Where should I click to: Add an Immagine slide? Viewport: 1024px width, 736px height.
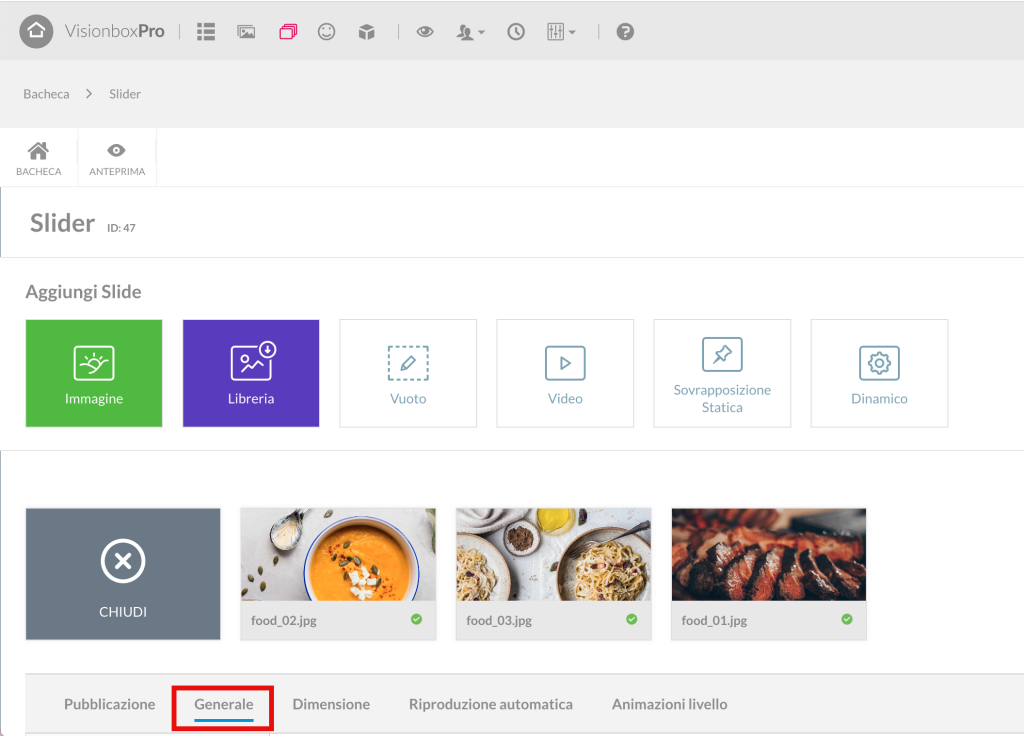tap(94, 374)
